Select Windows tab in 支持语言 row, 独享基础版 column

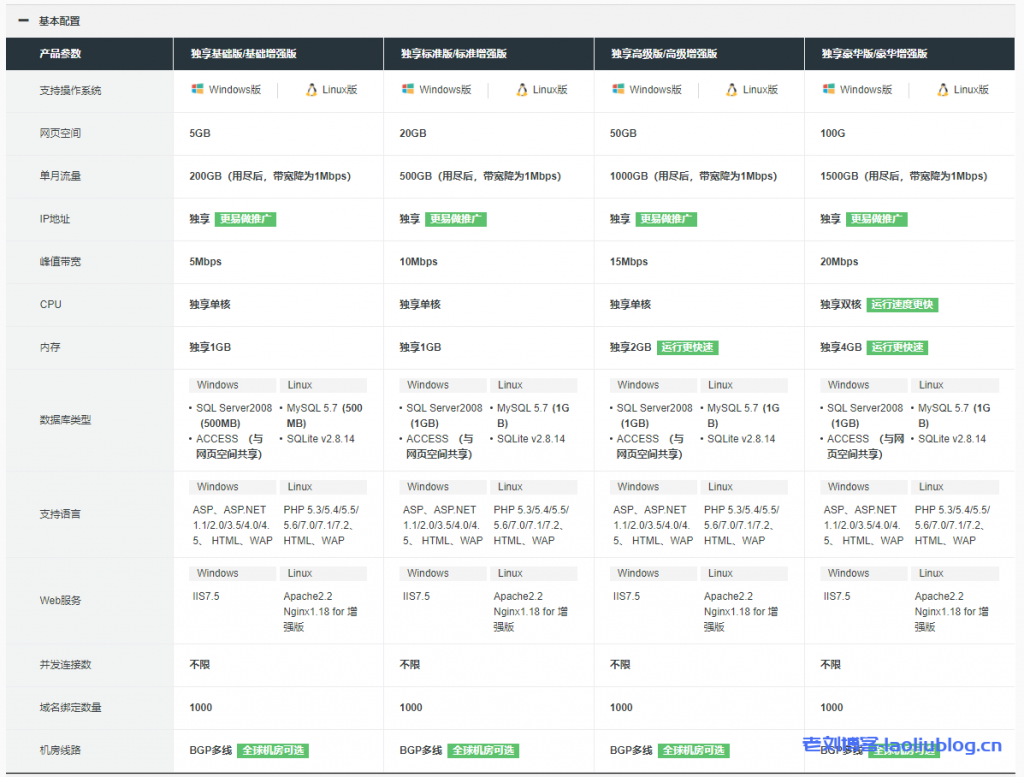pos(232,487)
